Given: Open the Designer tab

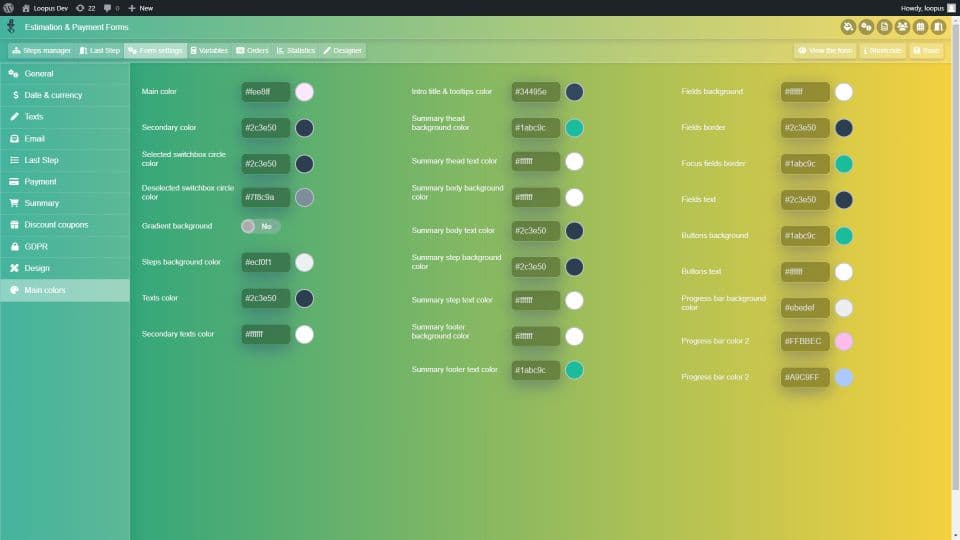Looking at the screenshot, I should click(342, 50).
